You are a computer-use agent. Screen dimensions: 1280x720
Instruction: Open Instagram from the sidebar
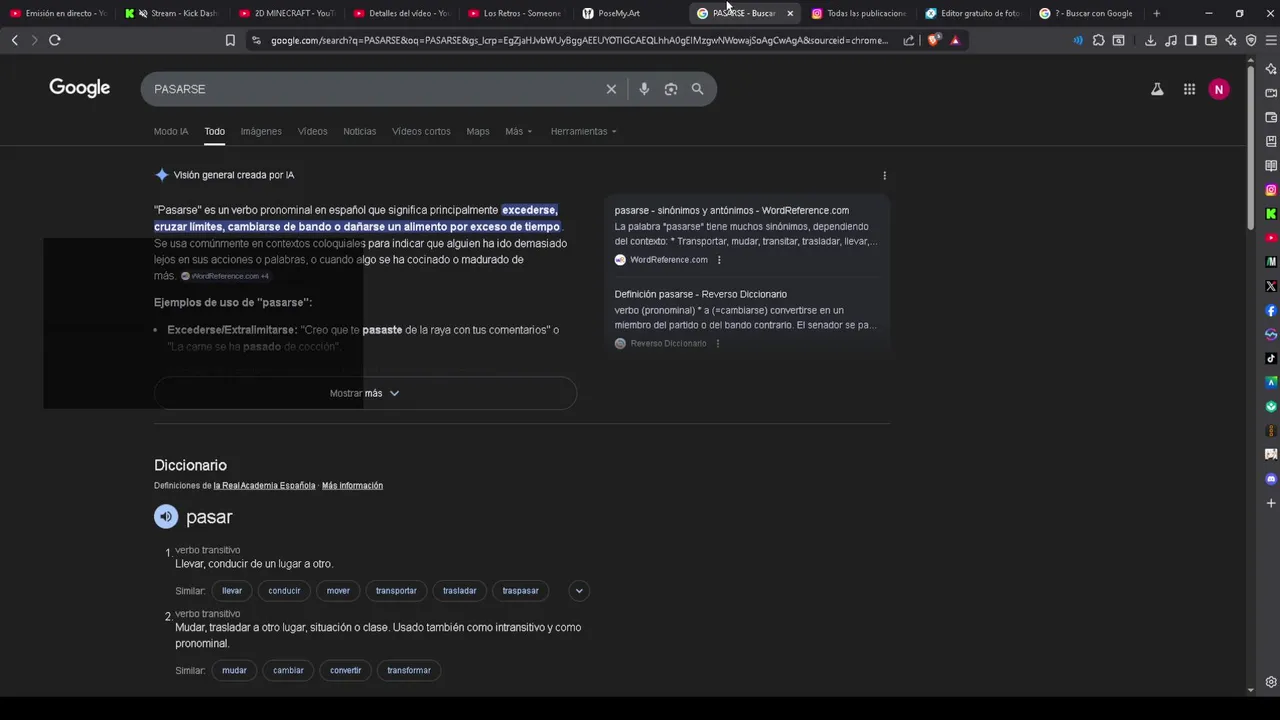(x=1271, y=190)
